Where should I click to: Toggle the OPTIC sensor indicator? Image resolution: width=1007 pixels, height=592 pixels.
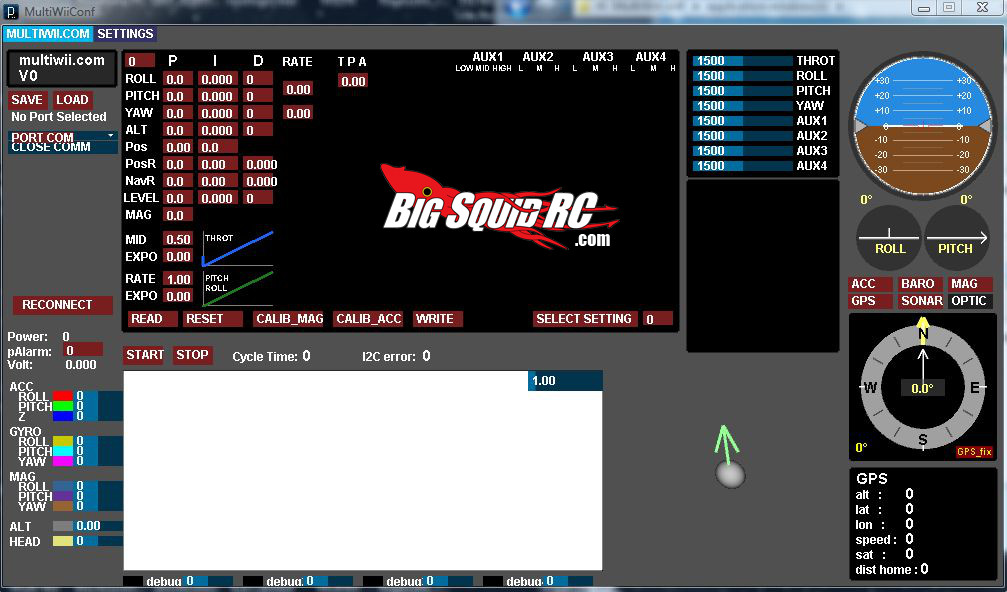pos(970,300)
